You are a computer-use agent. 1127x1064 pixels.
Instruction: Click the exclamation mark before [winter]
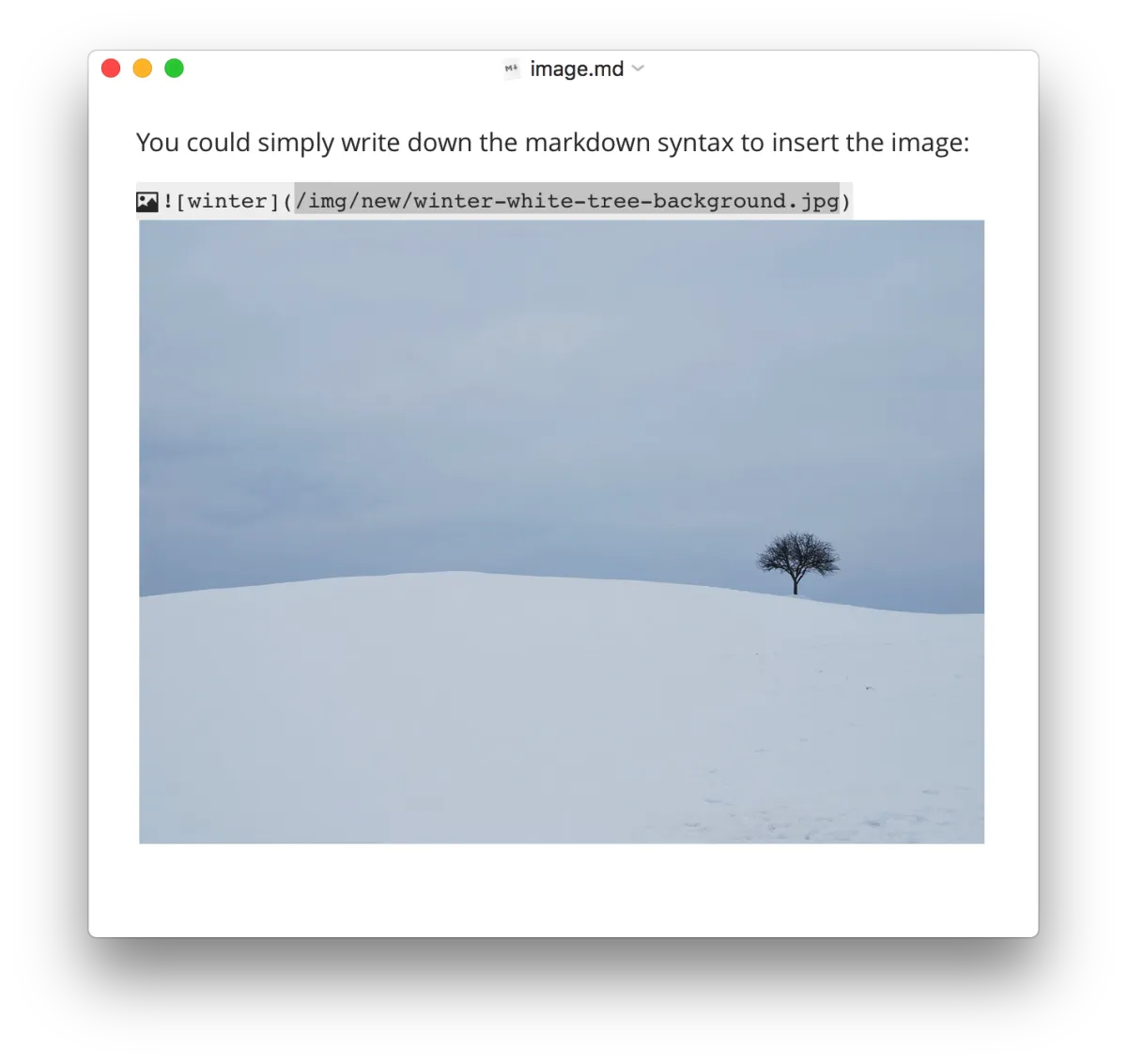click(x=168, y=201)
